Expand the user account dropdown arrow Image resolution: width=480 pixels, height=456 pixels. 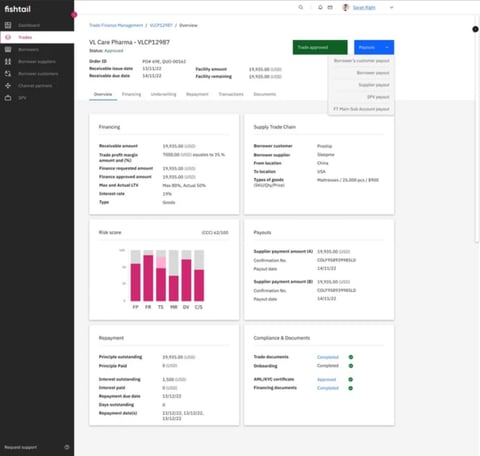point(392,7)
